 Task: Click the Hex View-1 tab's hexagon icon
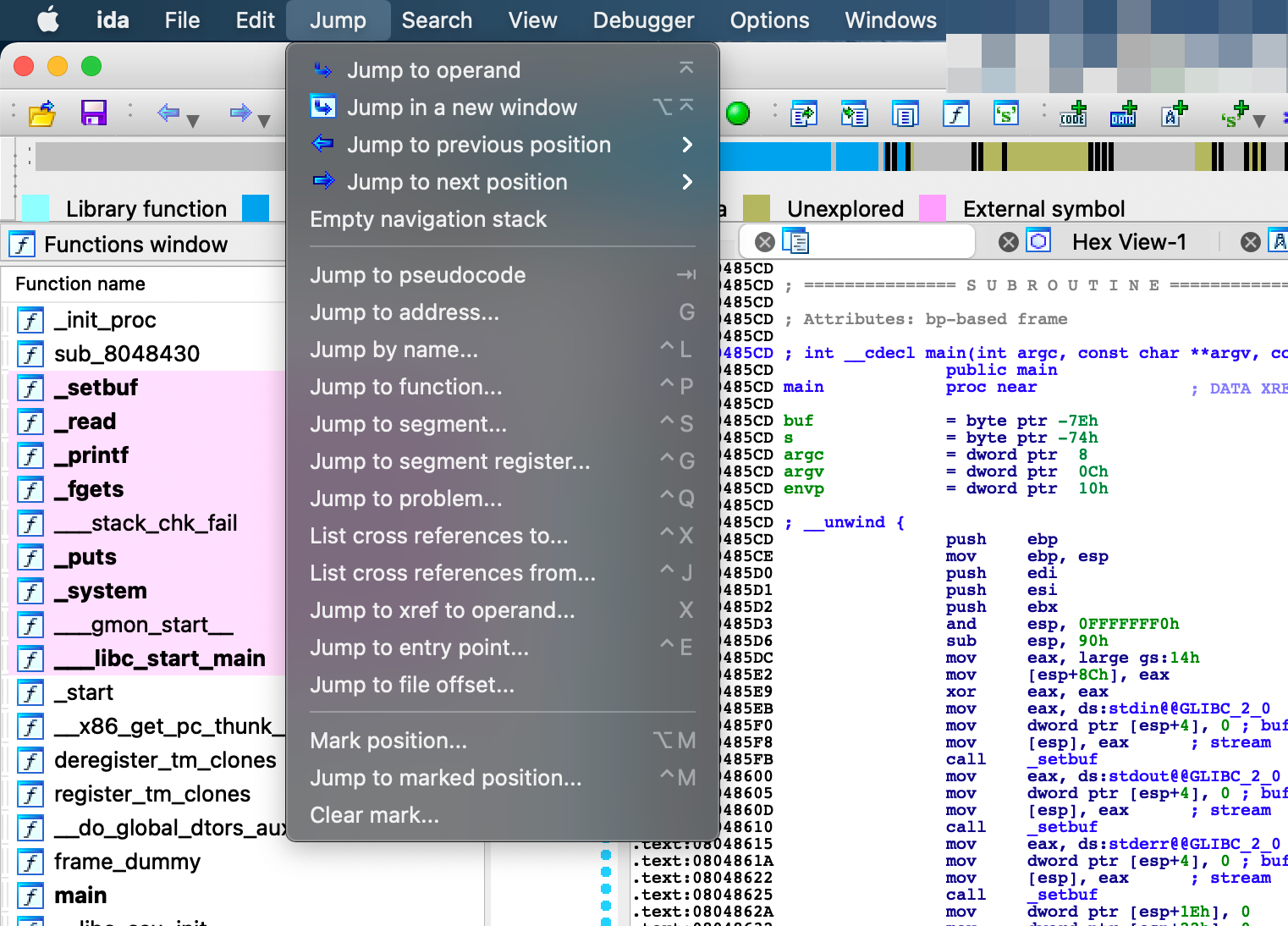(x=1038, y=242)
